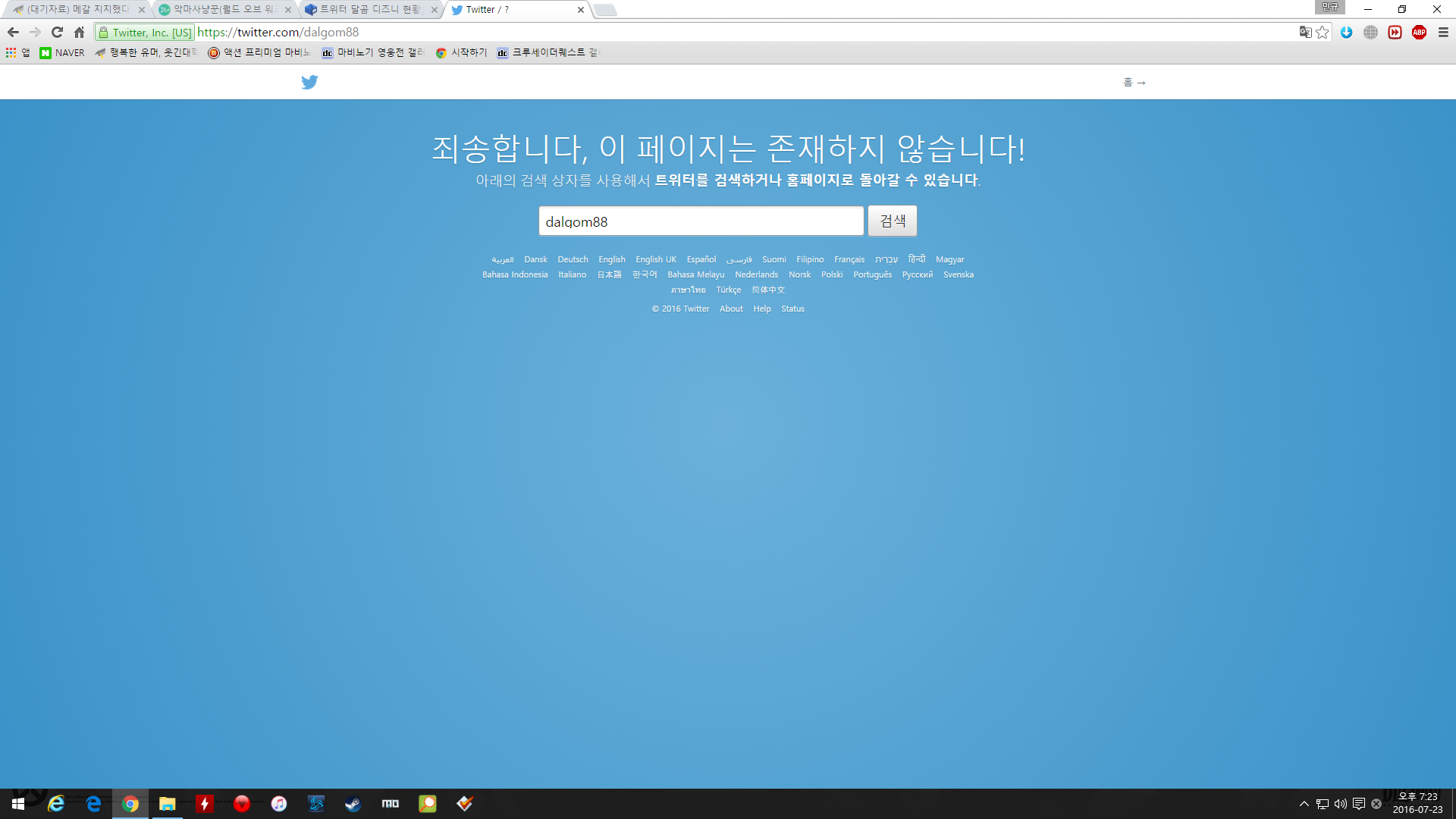Go to home via the 홈 → link
Viewport: 1456px width, 819px height.
pos(1134,82)
